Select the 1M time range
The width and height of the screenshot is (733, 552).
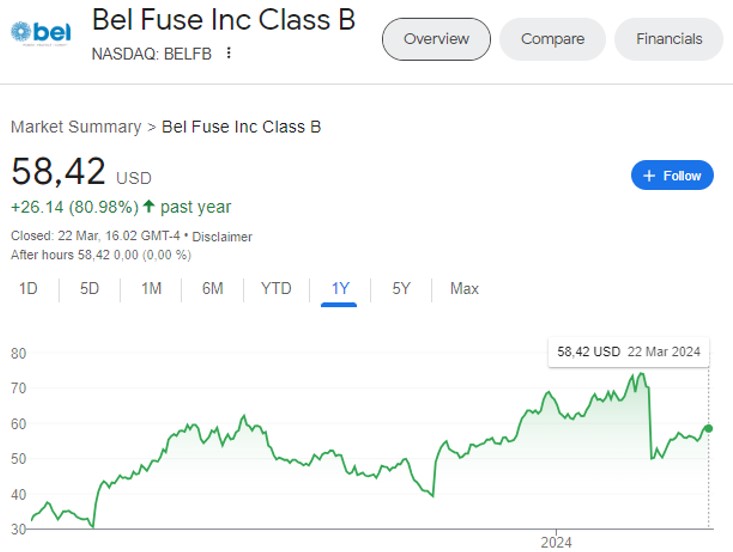pyautogui.click(x=151, y=288)
